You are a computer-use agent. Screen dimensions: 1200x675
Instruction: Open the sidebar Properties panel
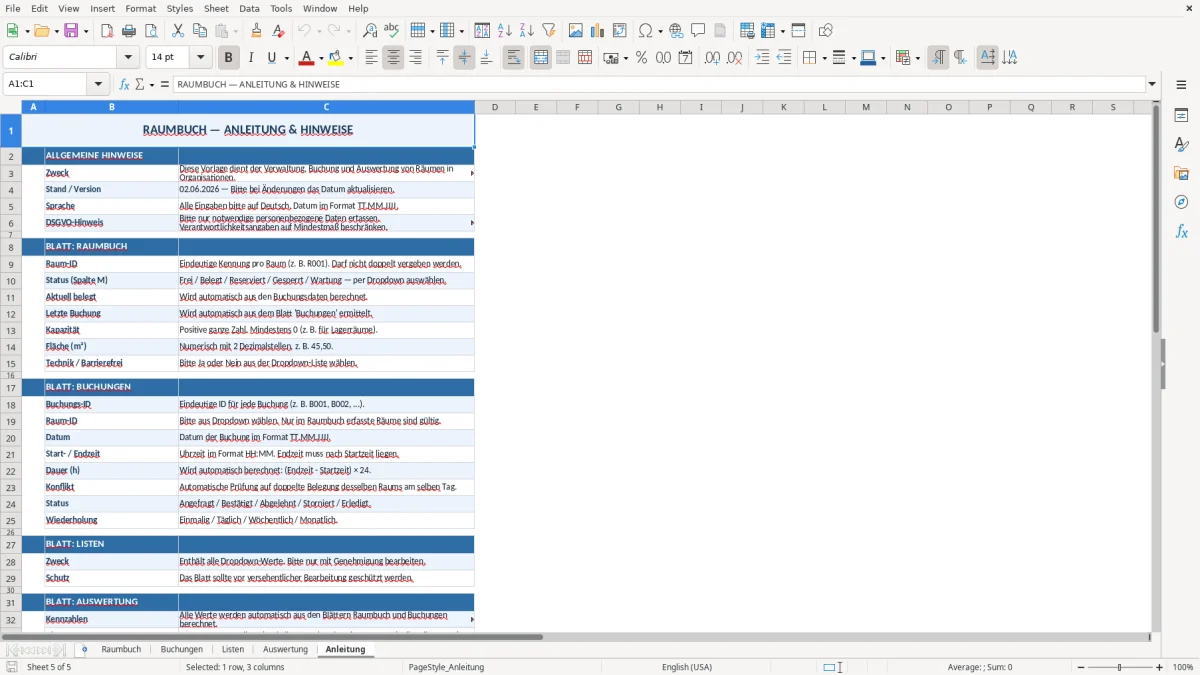(1181, 116)
